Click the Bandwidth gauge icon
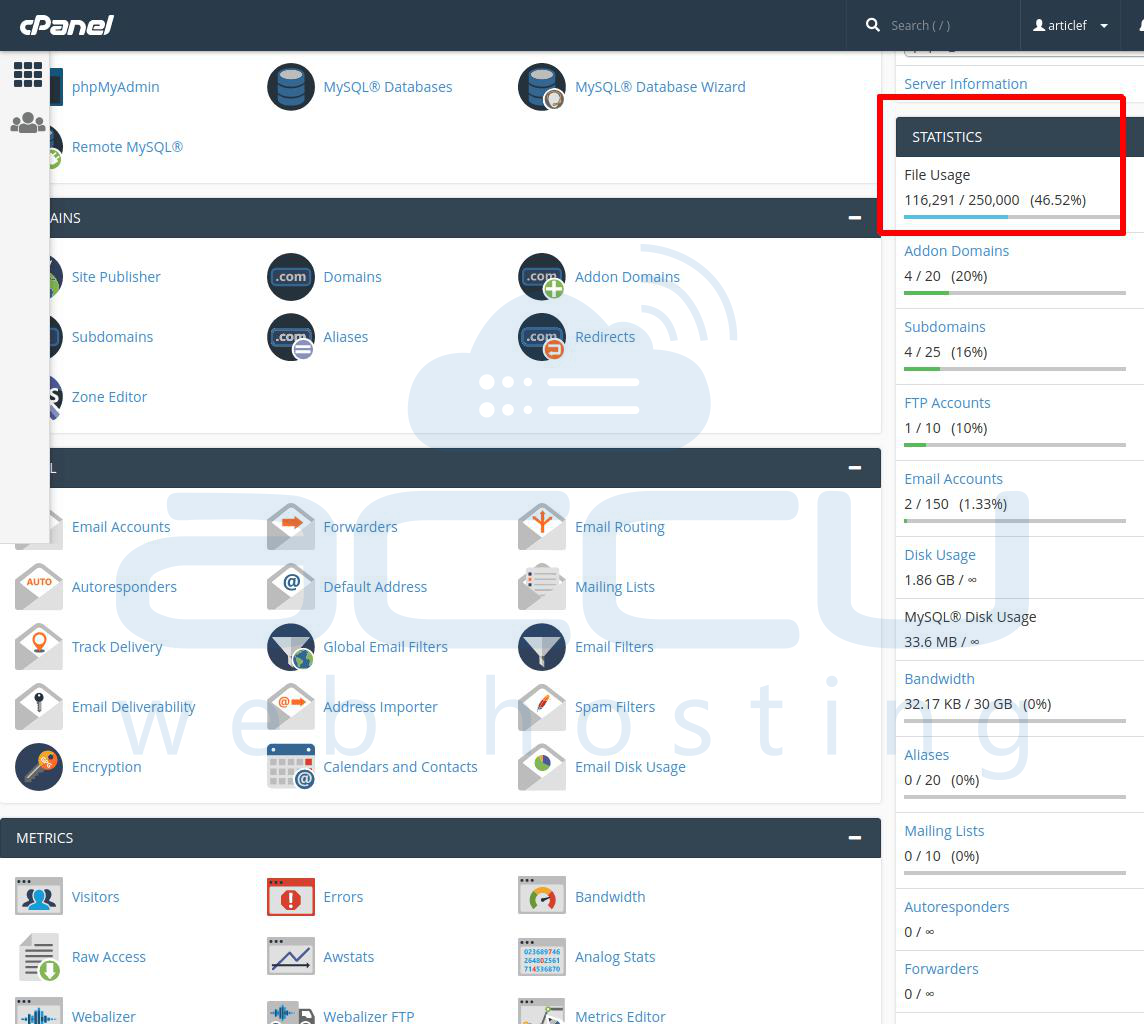Screen dimensions: 1144x1024 point(542,896)
